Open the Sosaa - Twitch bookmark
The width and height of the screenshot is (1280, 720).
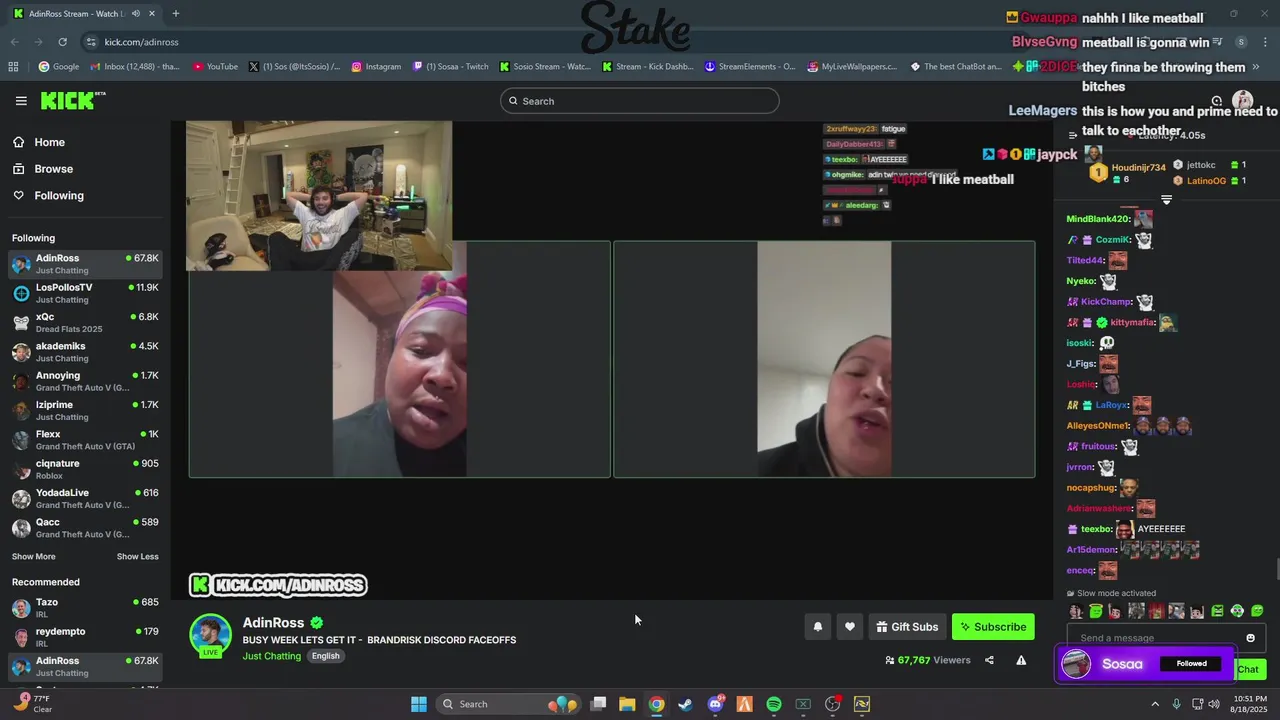[449, 67]
